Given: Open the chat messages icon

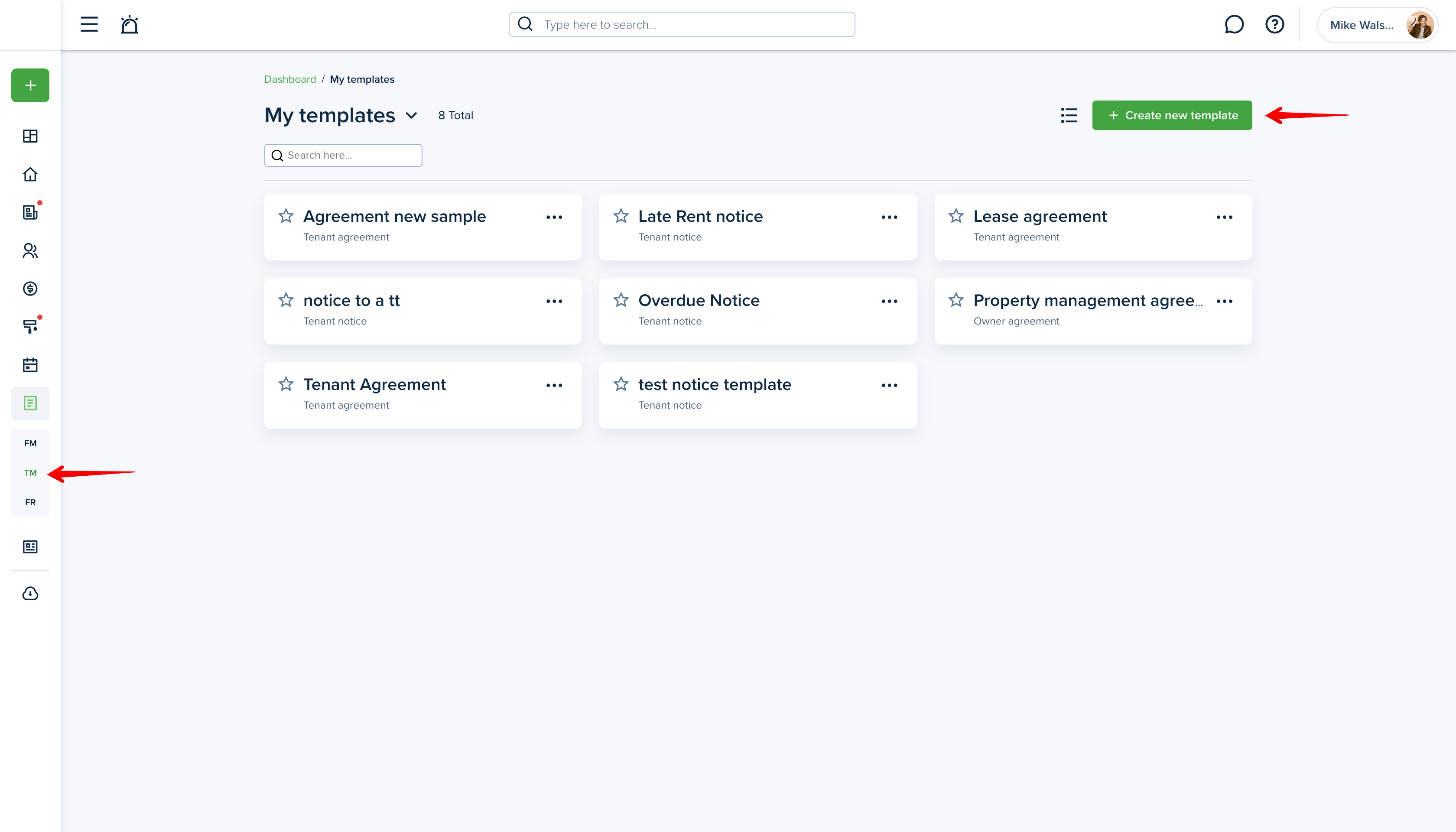Looking at the screenshot, I should 1234,25.
